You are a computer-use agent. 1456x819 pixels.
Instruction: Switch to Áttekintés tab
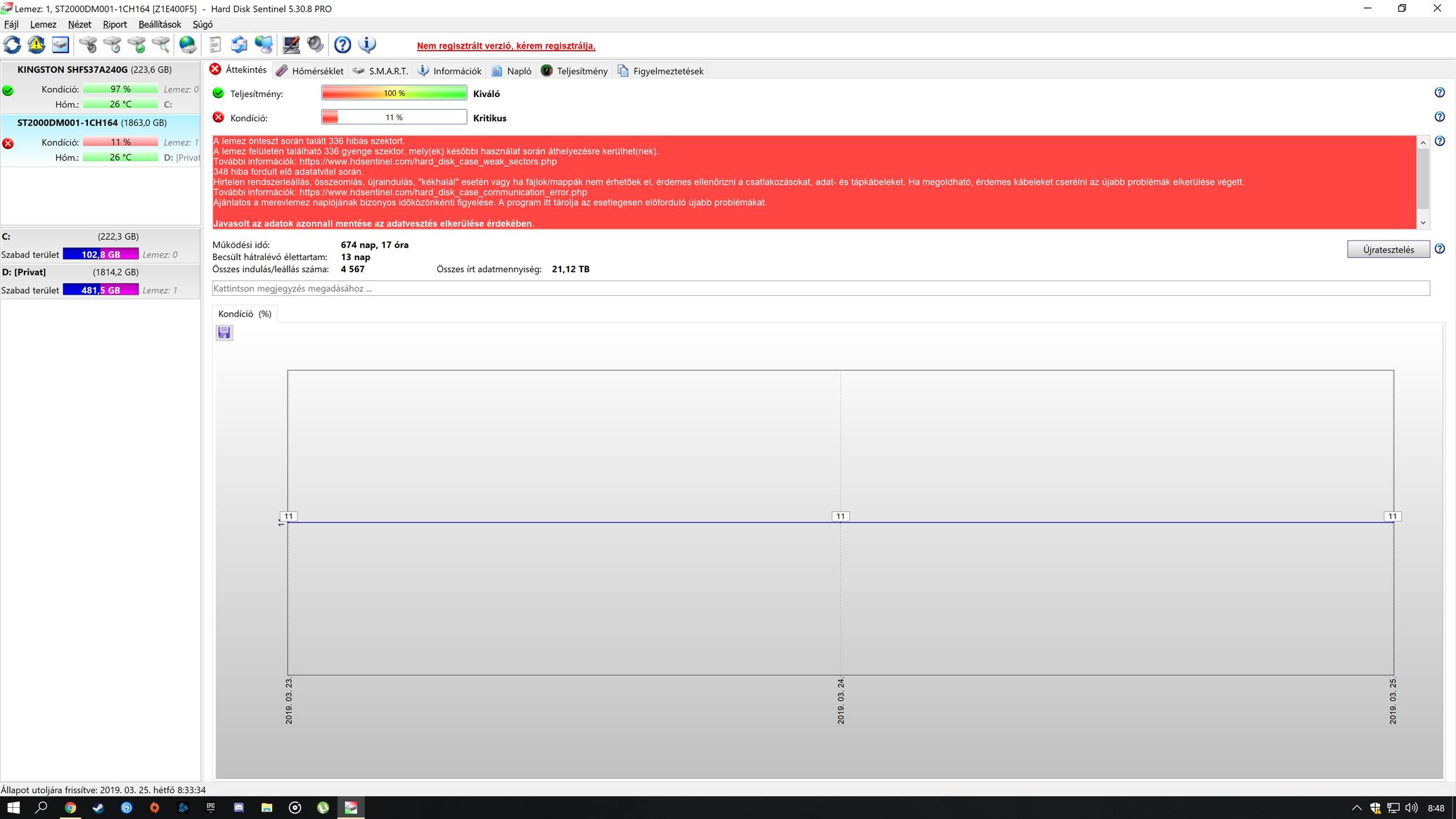tap(238, 70)
